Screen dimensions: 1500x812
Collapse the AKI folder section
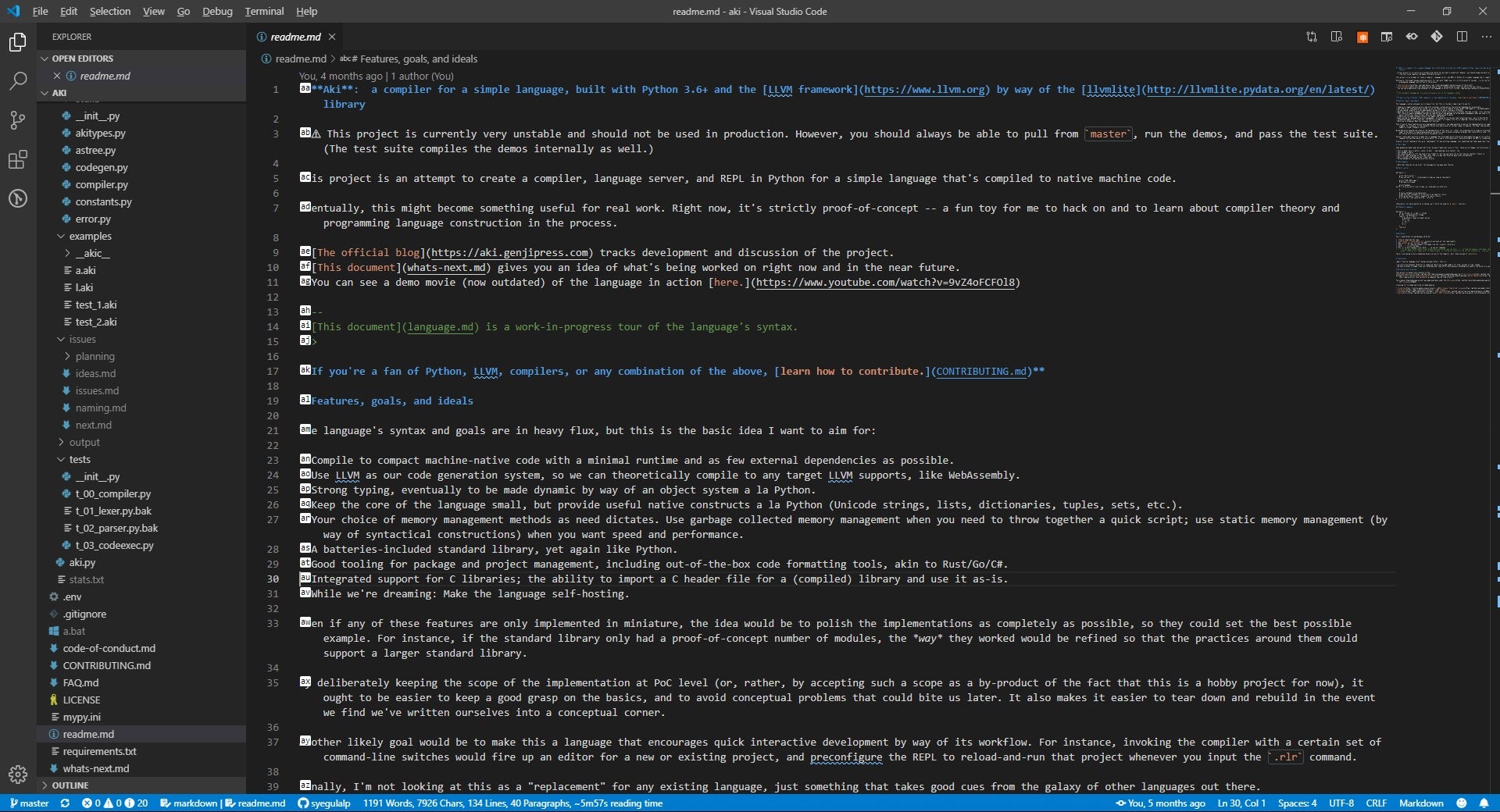pos(141,93)
